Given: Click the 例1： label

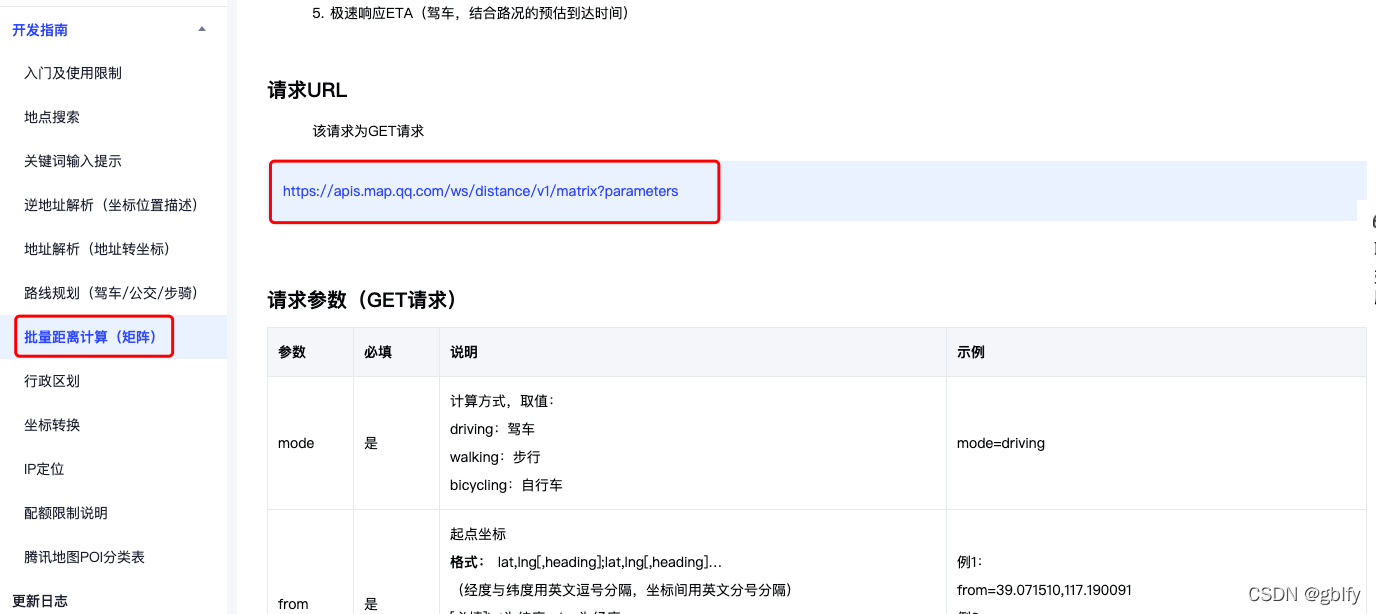Looking at the screenshot, I should [971, 562].
